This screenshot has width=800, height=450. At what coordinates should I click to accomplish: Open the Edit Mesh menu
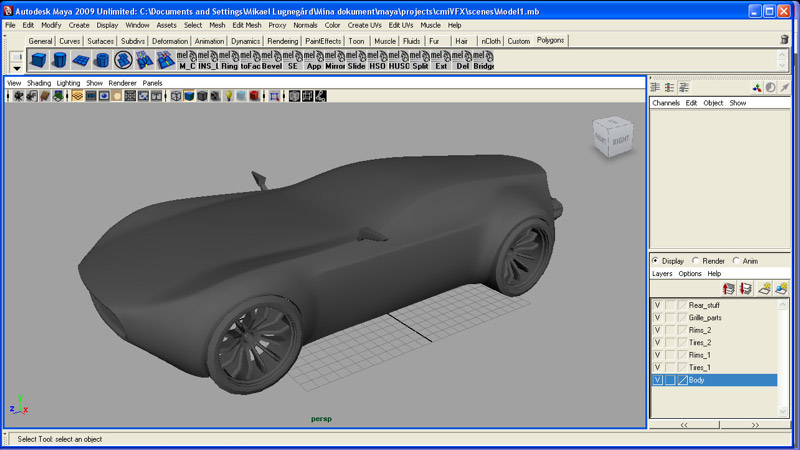[246, 25]
